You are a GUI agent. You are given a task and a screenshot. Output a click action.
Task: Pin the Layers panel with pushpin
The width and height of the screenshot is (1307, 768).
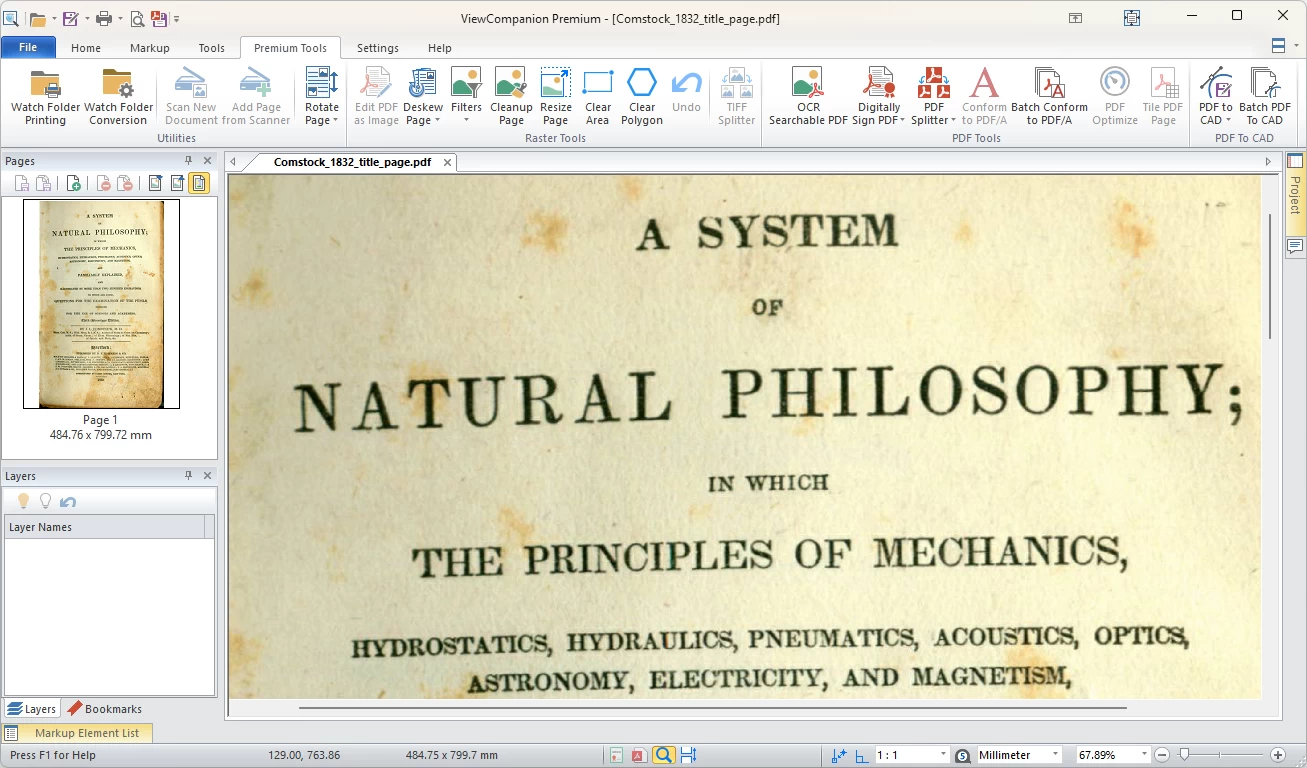(188, 476)
